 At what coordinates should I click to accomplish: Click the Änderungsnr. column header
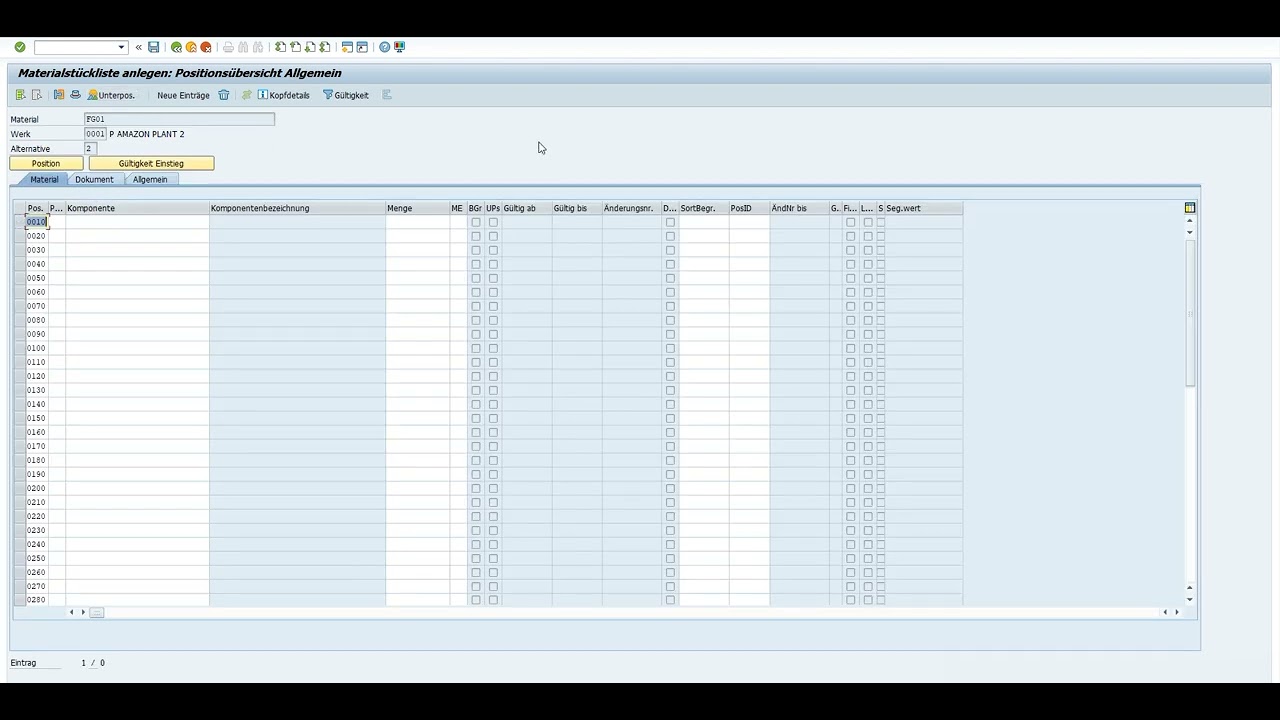[632, 208]
